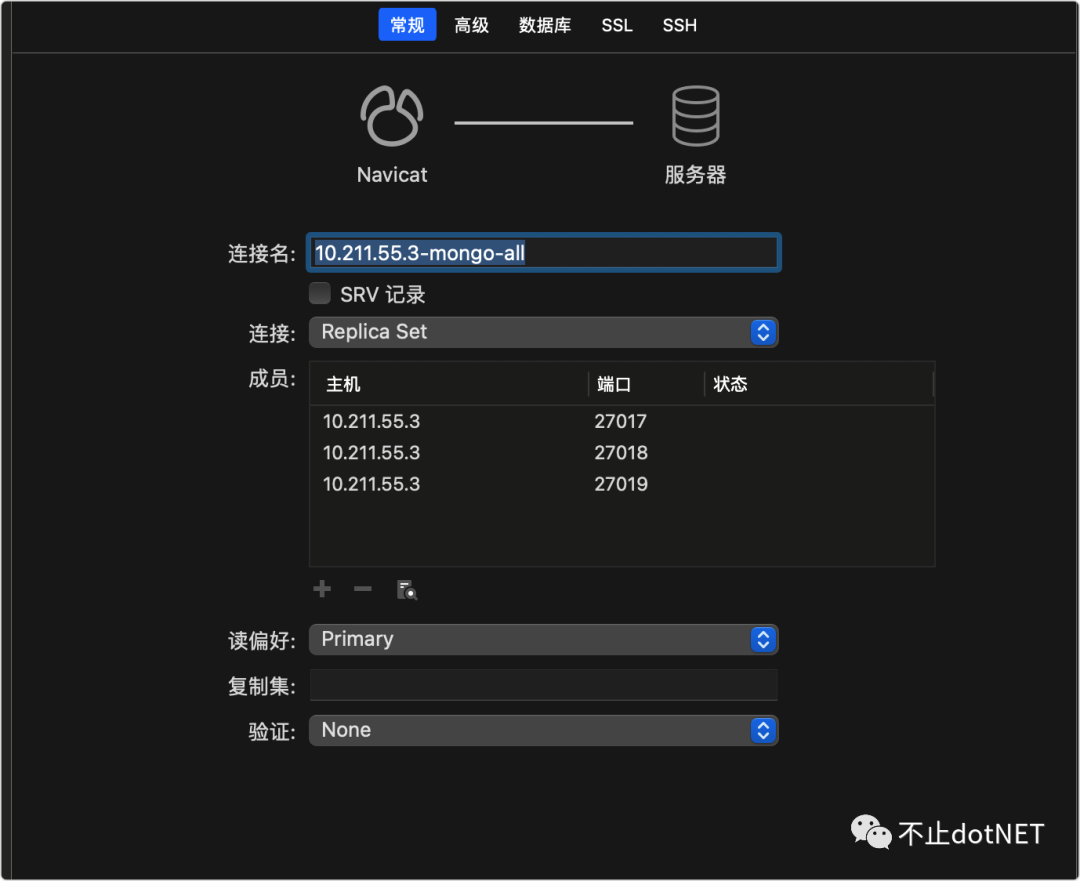Open the 验证 None dropdown
The image size is (1080, 881).
(544, 730)
